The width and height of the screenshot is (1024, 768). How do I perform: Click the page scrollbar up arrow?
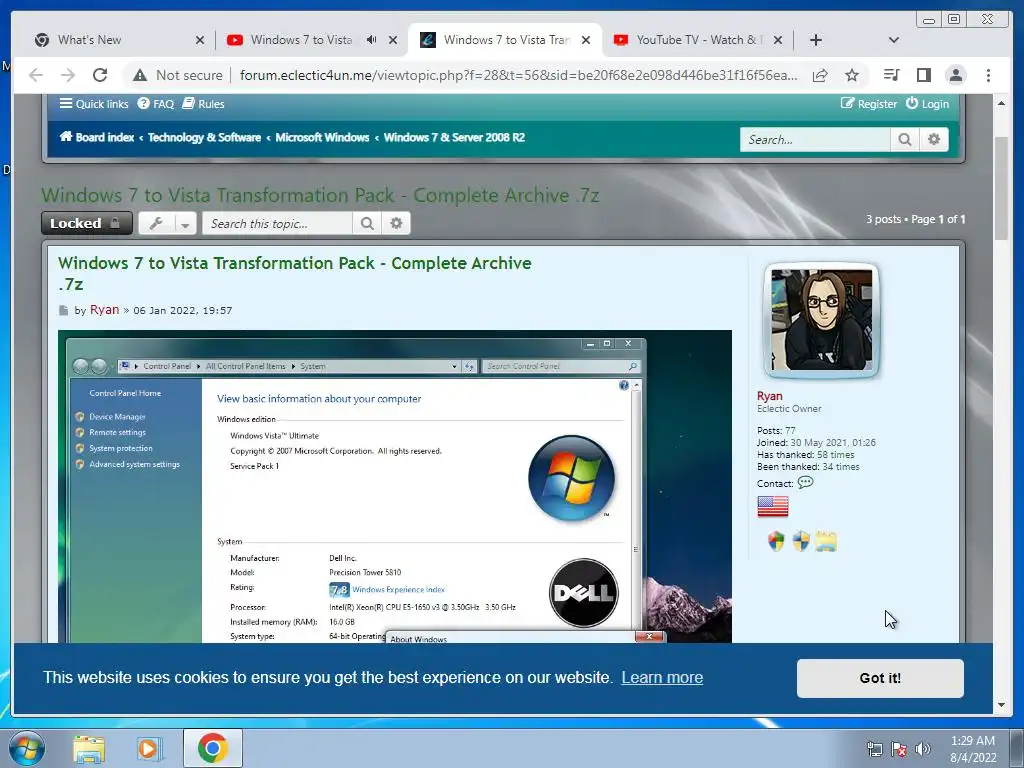pyautogui.click(x=1002, y=103)
